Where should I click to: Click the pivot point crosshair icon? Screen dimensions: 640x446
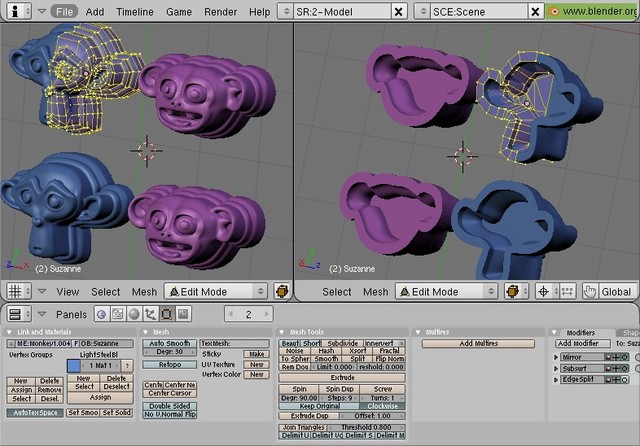pyautogui.click(x=544, y=291)
